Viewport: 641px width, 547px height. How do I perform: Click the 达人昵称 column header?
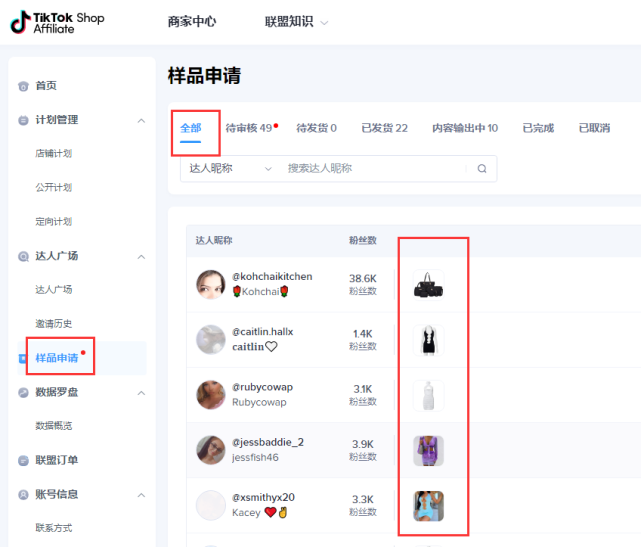coord(214,240)
